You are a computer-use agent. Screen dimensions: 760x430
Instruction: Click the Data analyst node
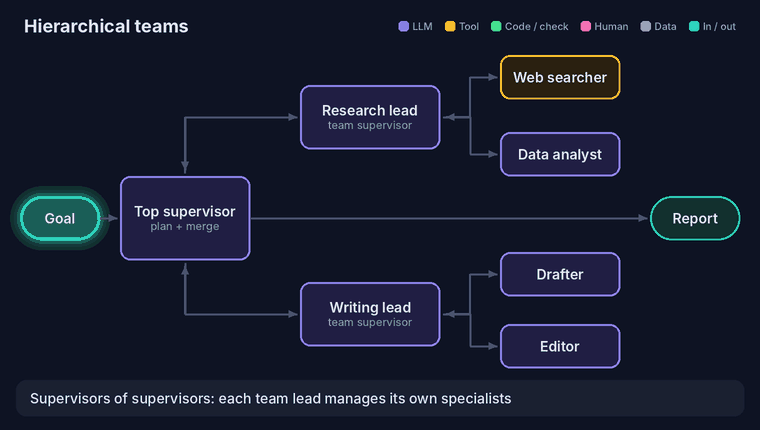[x=560, y=154]
